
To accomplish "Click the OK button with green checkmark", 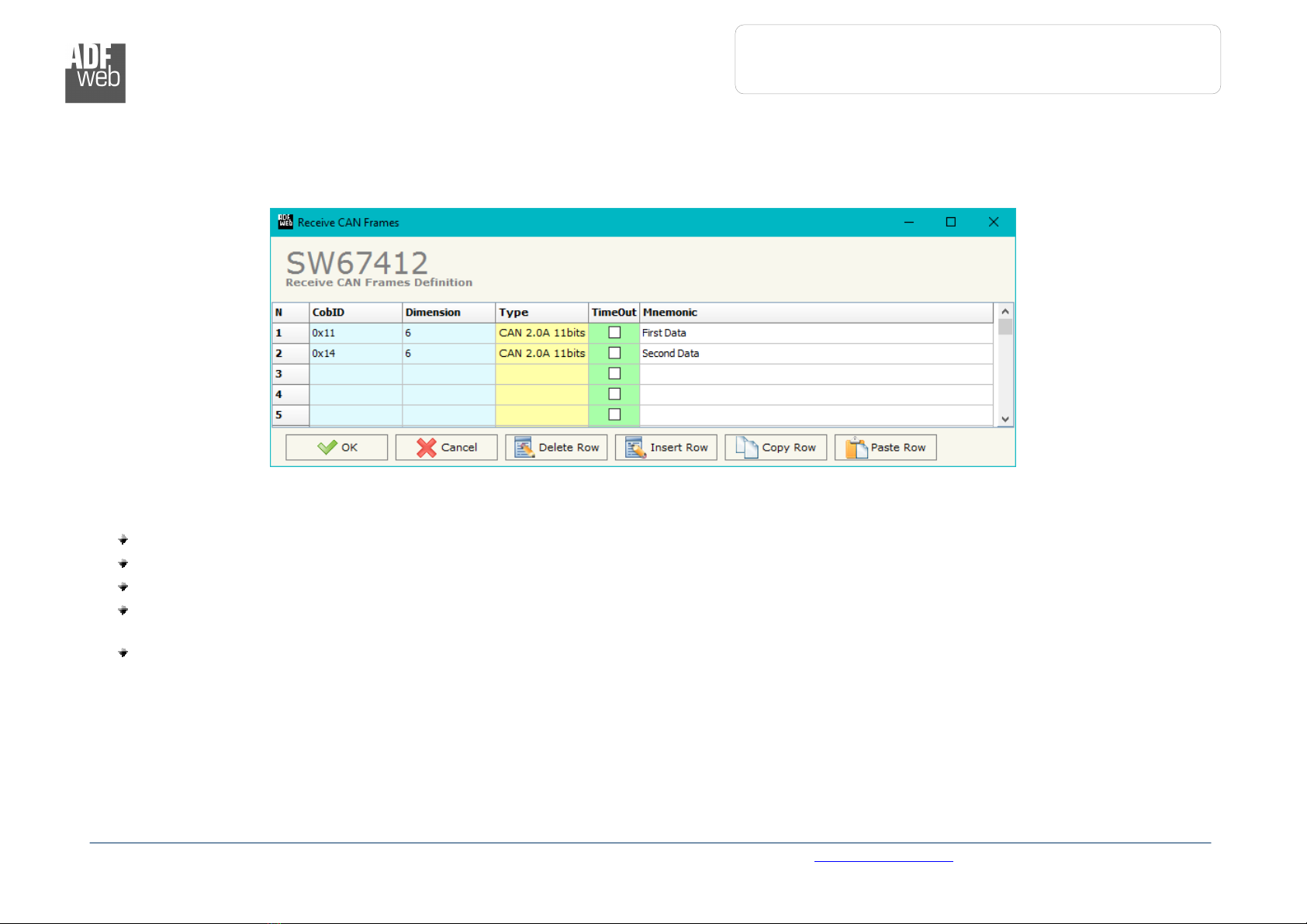I will click(x=337, y=448).
